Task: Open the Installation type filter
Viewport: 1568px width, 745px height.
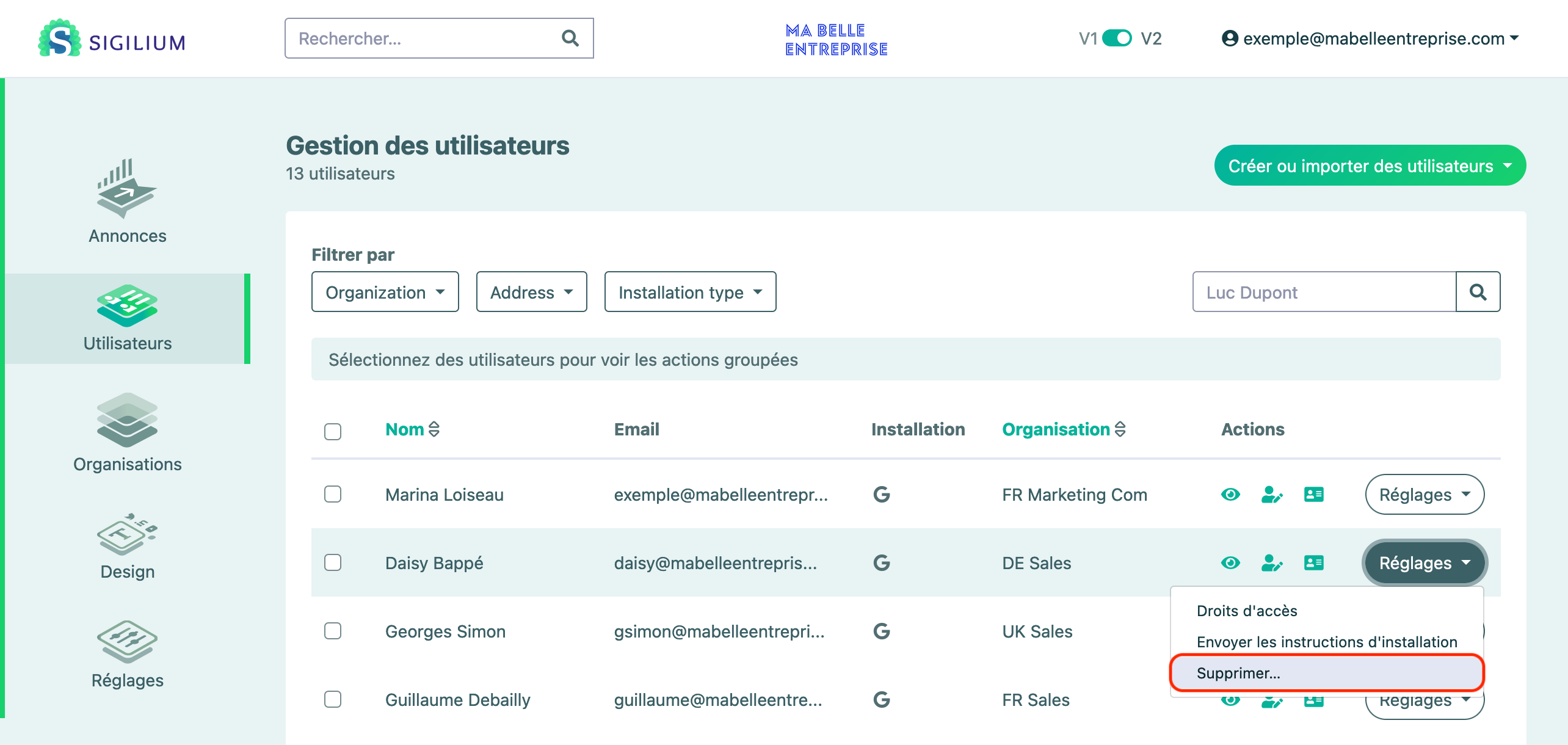Action: tap(690, 292)
